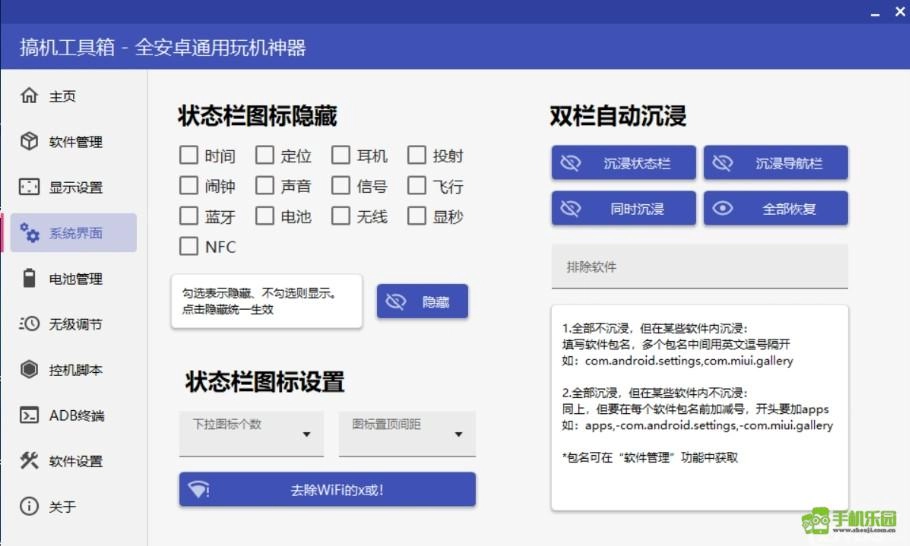Toggle the 飞行 checkbox
The image size is (910, 546).
click(x=416, y=185)
